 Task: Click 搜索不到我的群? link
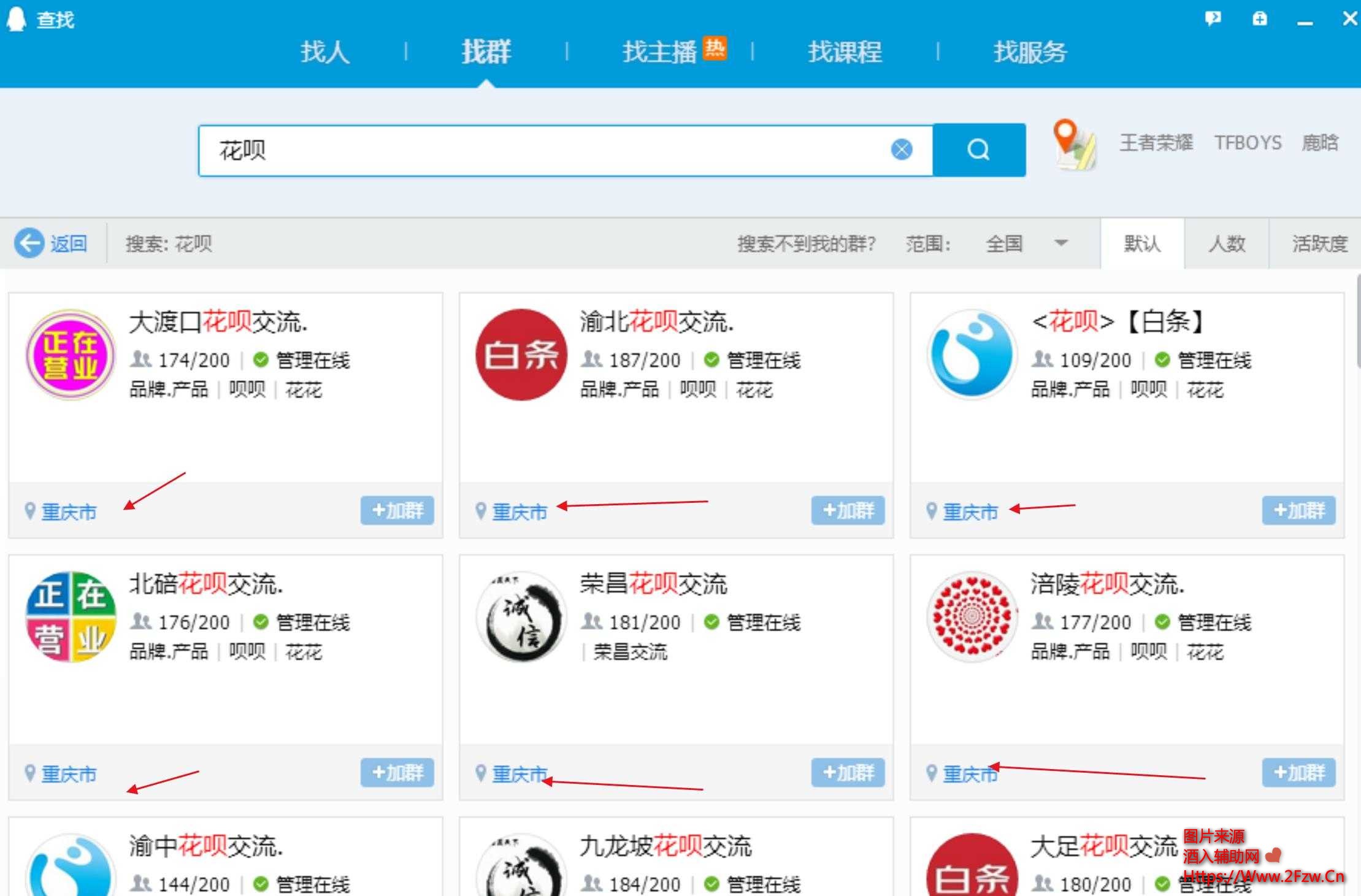(807, 243)
